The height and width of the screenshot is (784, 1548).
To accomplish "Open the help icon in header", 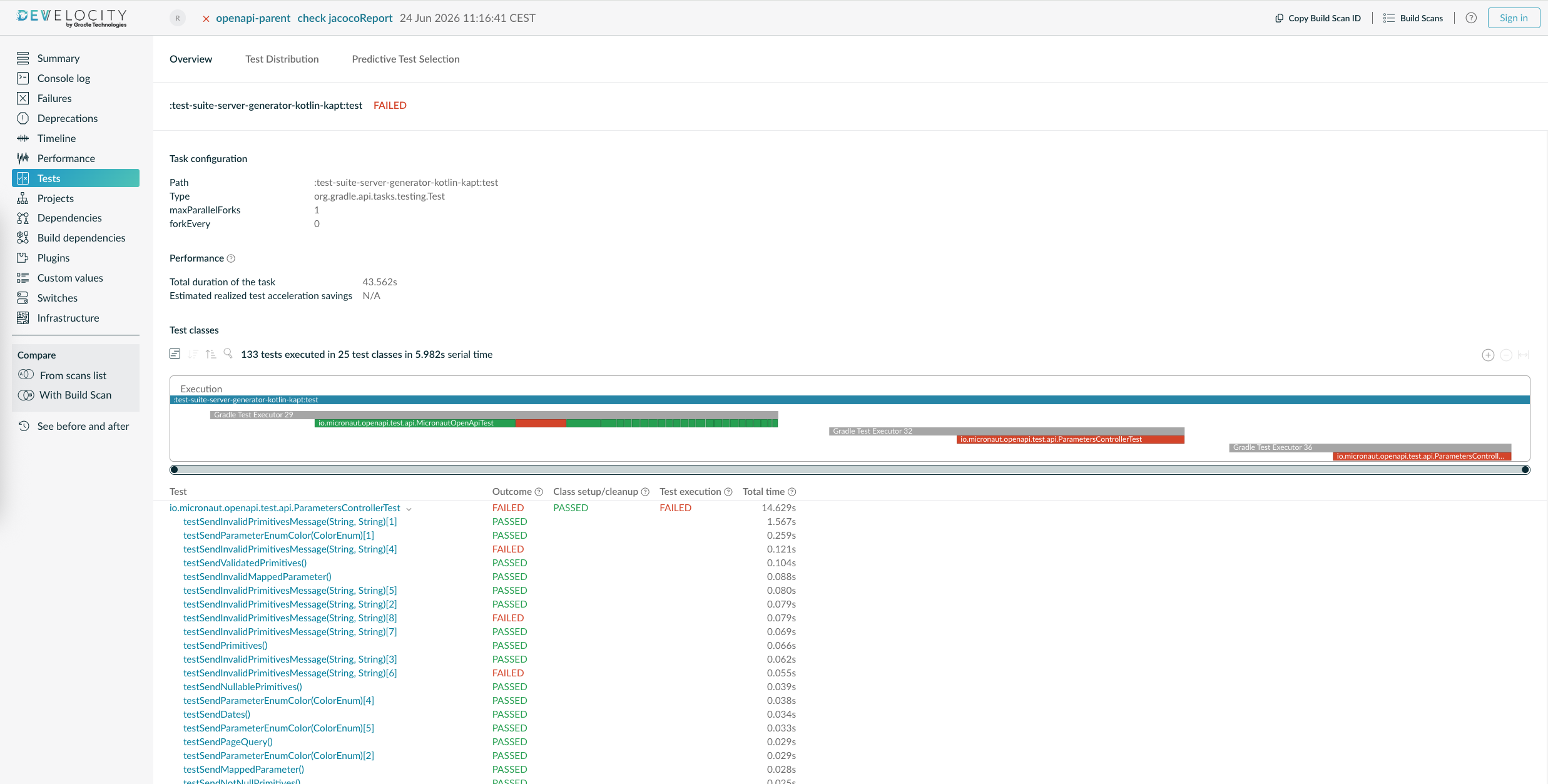I will (x=1471, y=18).
